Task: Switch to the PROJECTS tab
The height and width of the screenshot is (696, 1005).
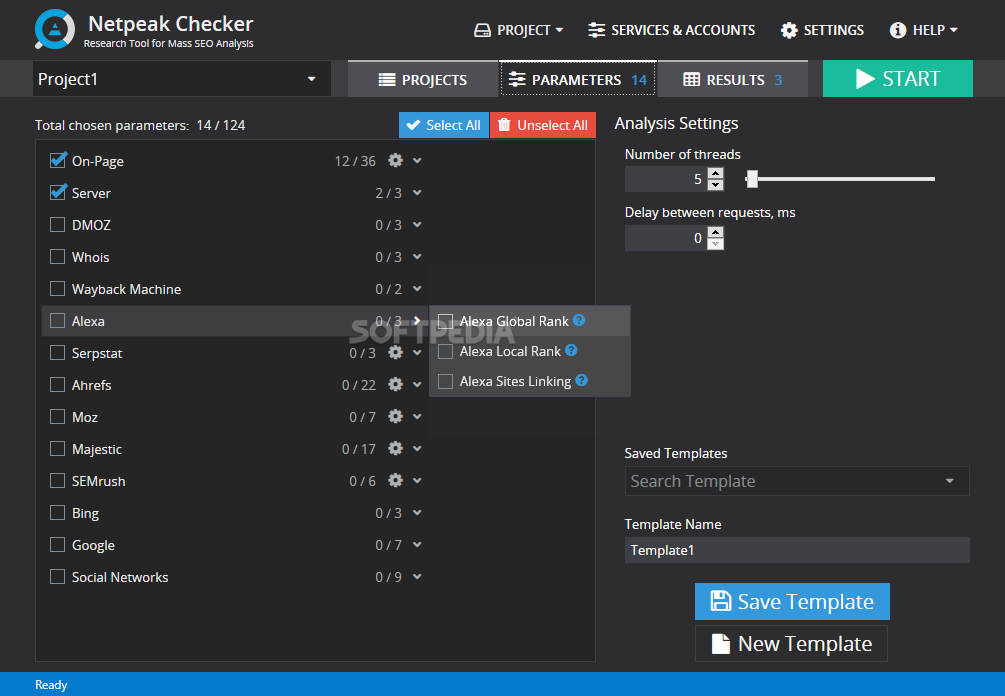Action: click(x=423, y=79)
